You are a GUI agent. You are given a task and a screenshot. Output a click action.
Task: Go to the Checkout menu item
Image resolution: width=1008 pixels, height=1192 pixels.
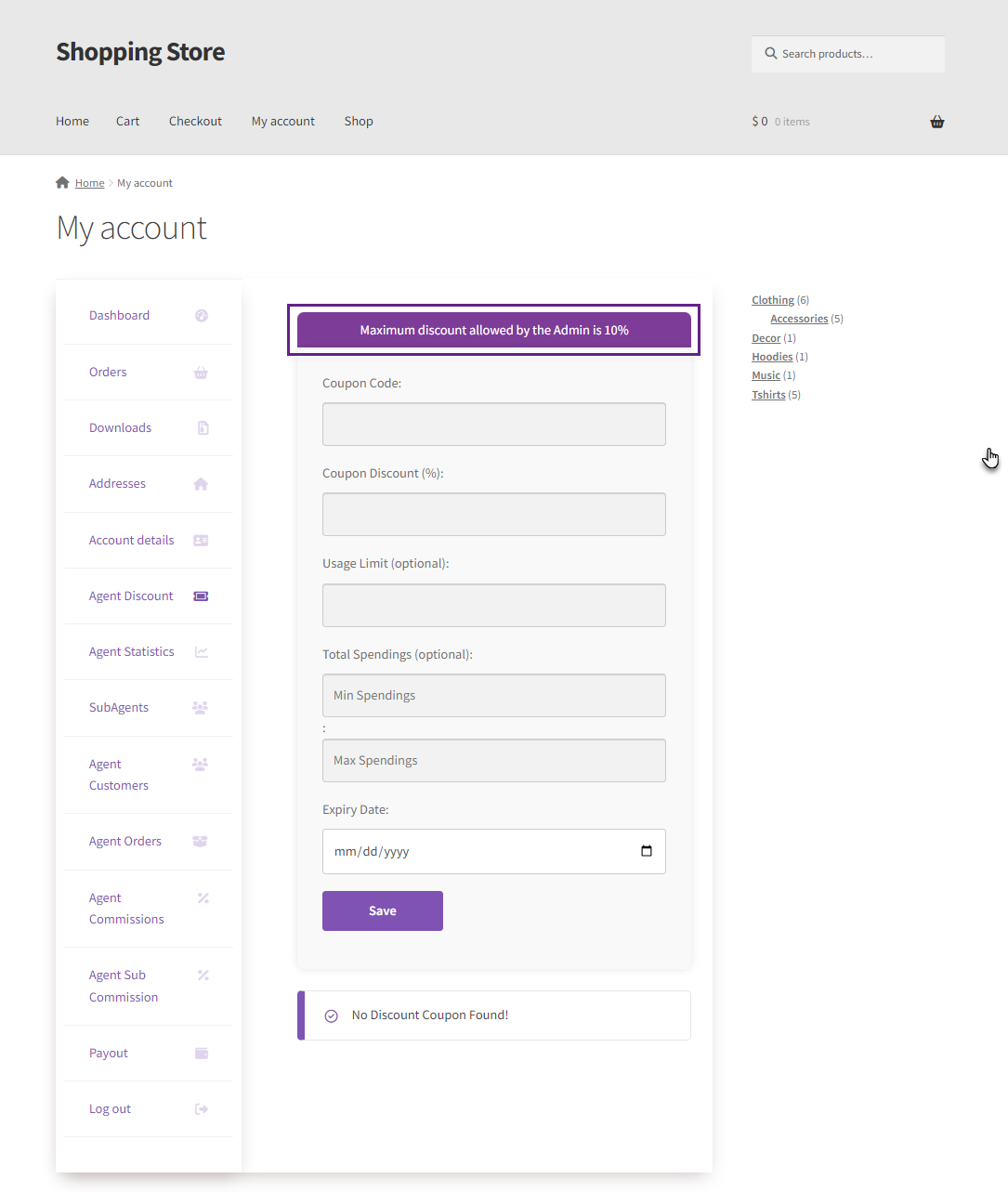[195, 121]
